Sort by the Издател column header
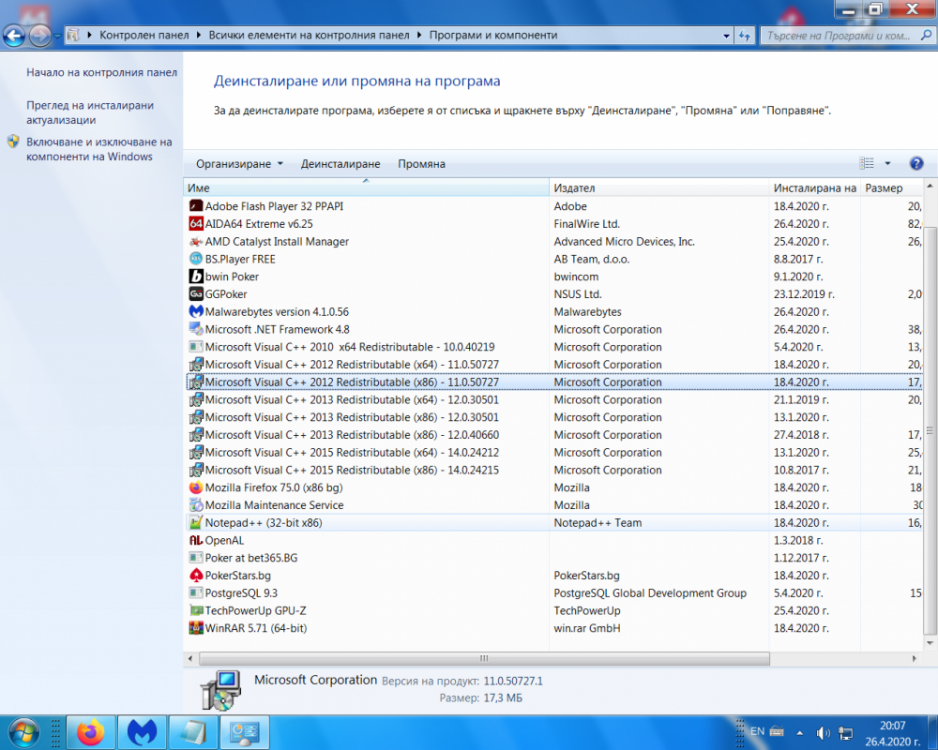The height and width of the screenshot is (750, 938). click(659, 188)
